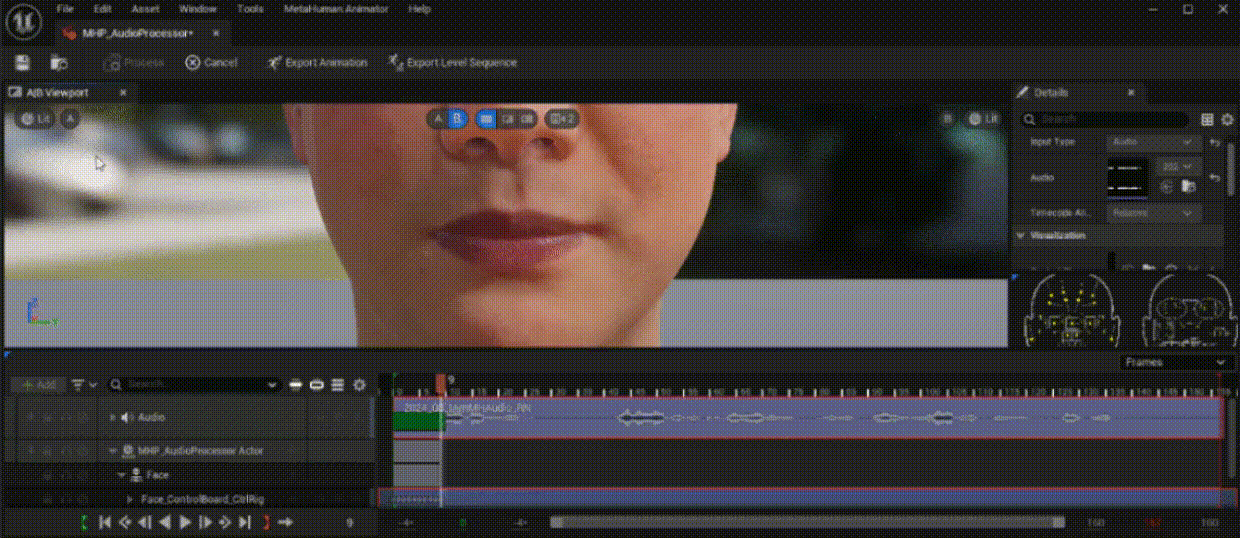
Task: Close the Details panel tab
Action: [1131, 92]
